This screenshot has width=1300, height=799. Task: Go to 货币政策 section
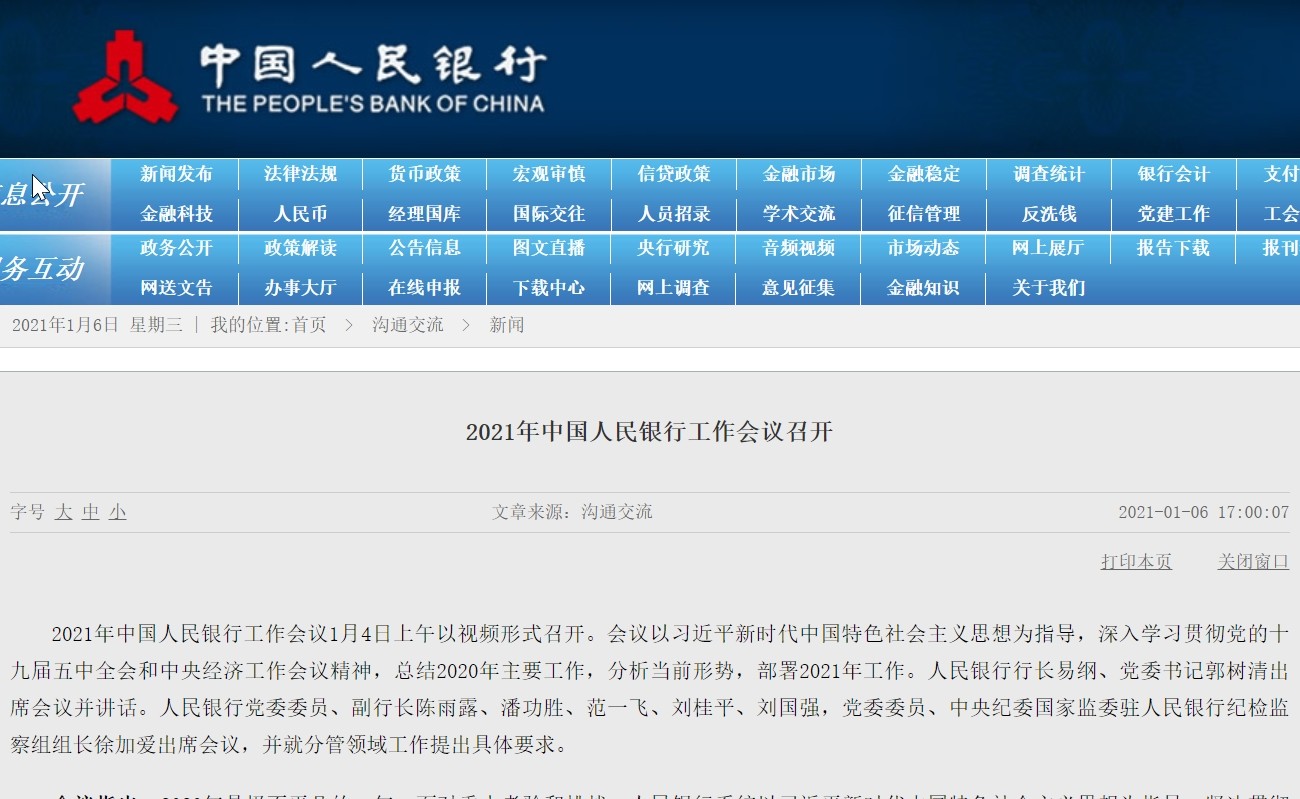pos(425,174)
